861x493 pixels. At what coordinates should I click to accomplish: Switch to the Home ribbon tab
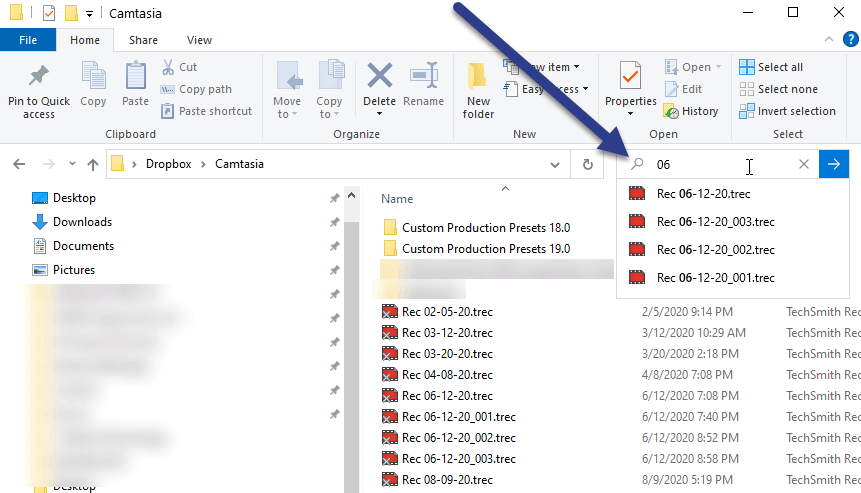tap(85, 40)
